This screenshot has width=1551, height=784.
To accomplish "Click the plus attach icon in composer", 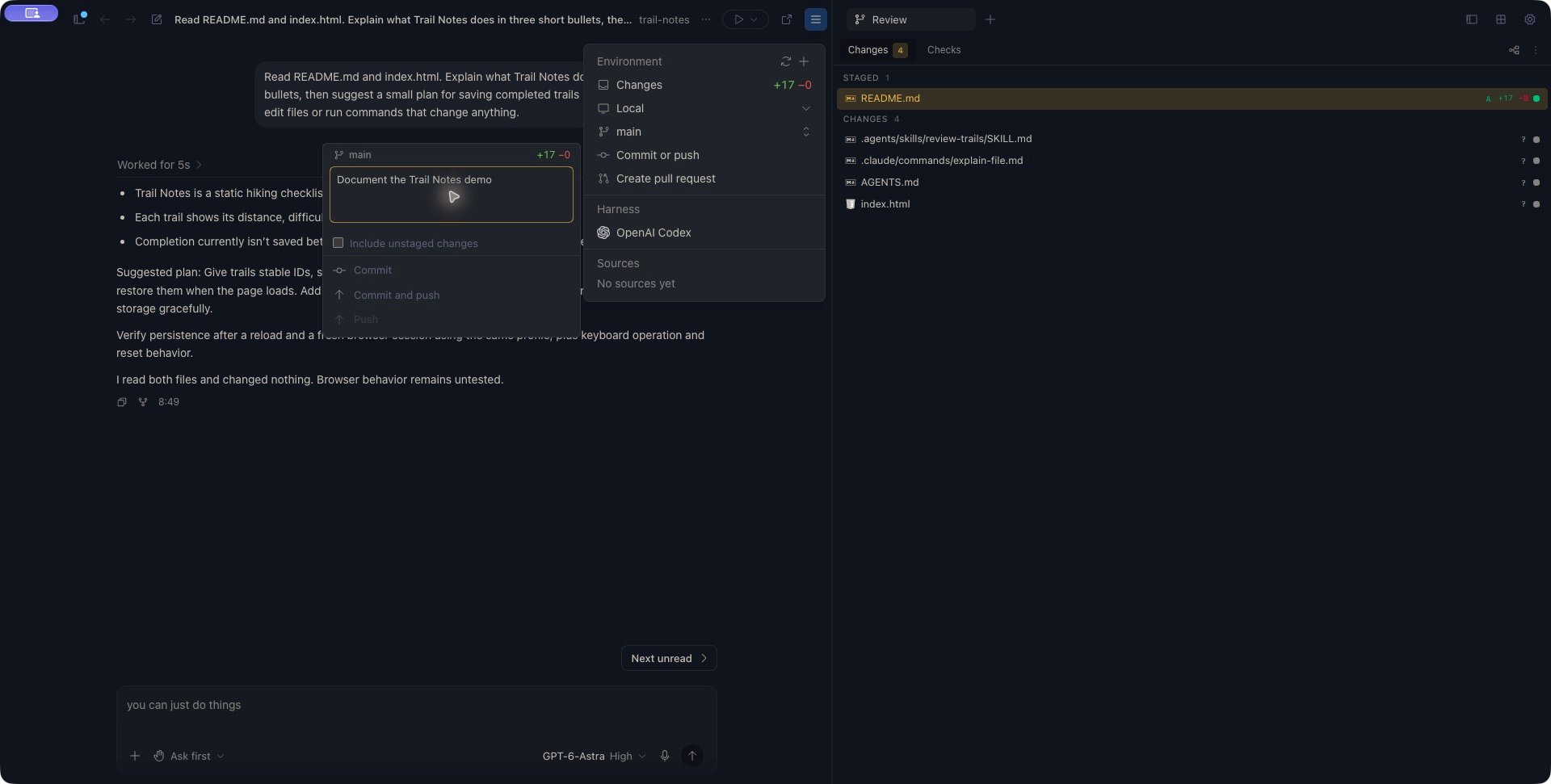I will tap(135, 756).
